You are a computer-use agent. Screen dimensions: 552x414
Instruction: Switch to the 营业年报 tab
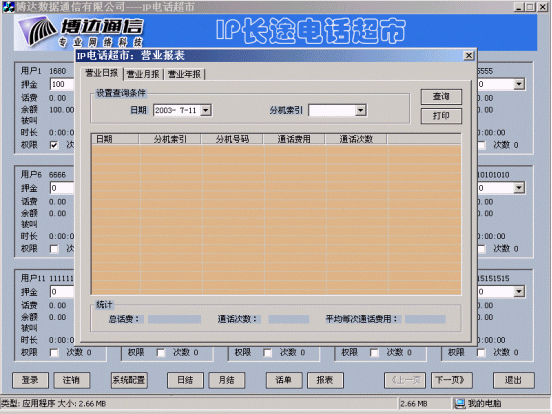[184, 74]
